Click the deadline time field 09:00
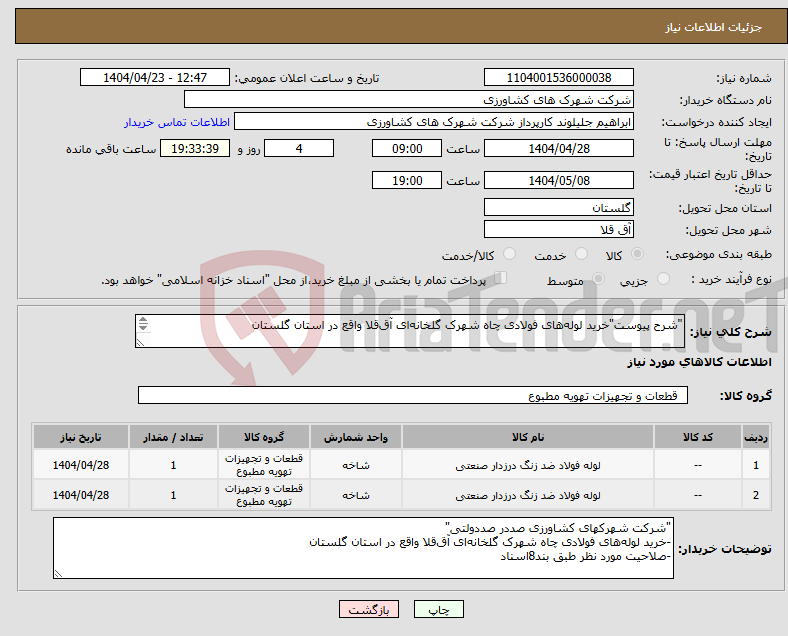 click(x=407, y=149)
